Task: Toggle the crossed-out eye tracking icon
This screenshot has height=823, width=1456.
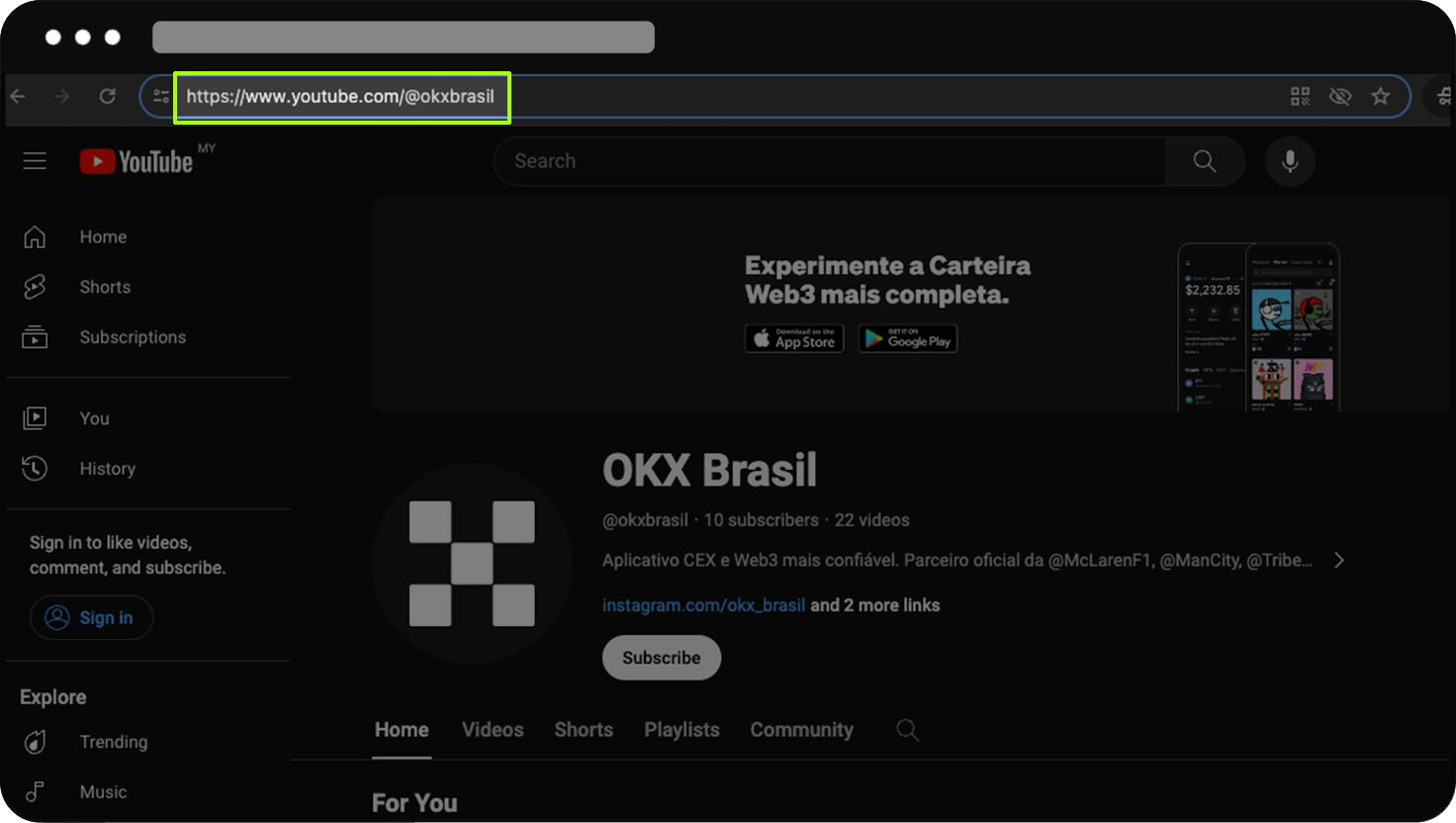Action: click(1340, 96)
